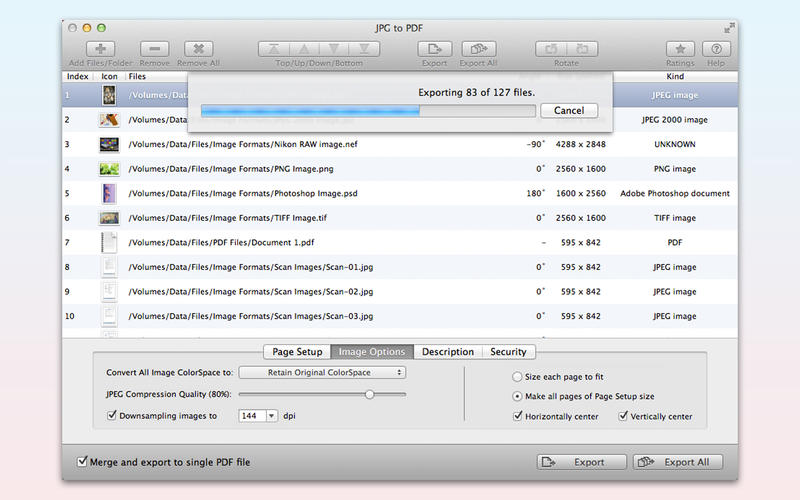Image resolution: width=800 pixels, height=500 pixels.
Task: Click the Add Files/Folder toolbar icon
Action: pos(100,49)
